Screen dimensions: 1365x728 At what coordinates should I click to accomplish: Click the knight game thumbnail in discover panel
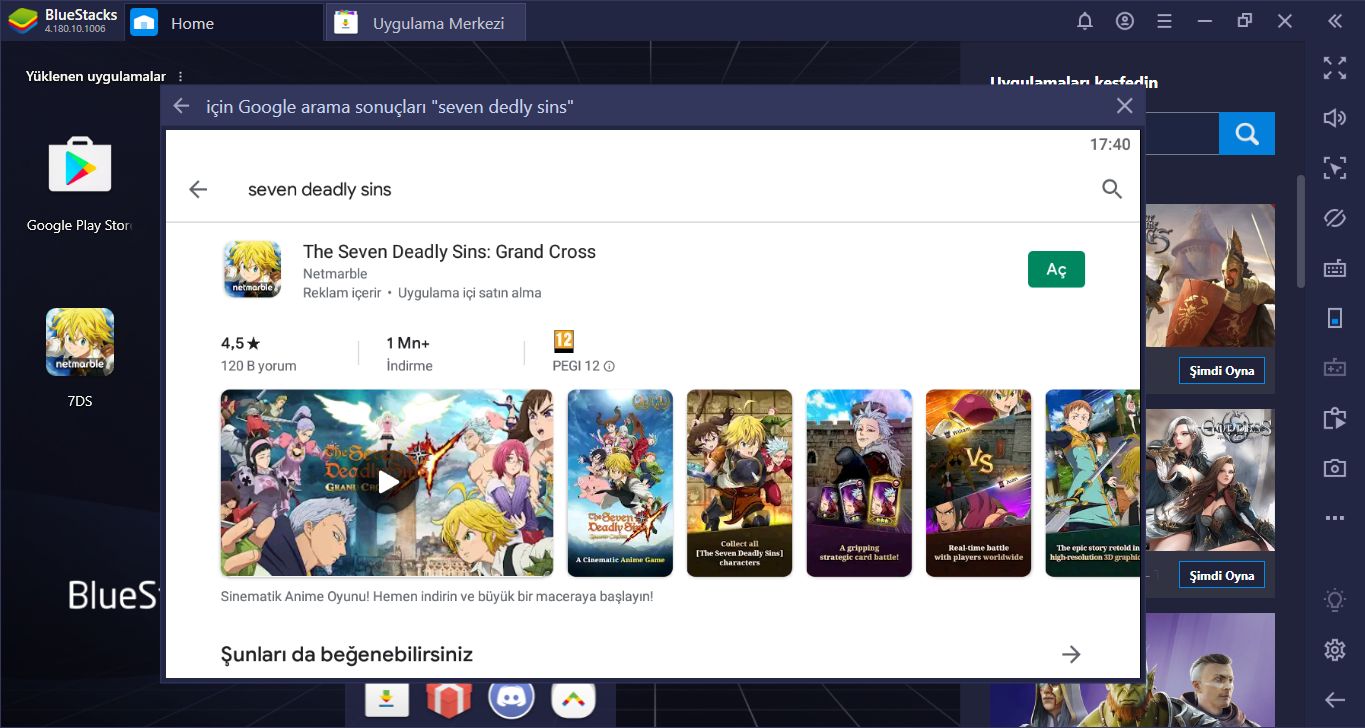(1210, 276)
